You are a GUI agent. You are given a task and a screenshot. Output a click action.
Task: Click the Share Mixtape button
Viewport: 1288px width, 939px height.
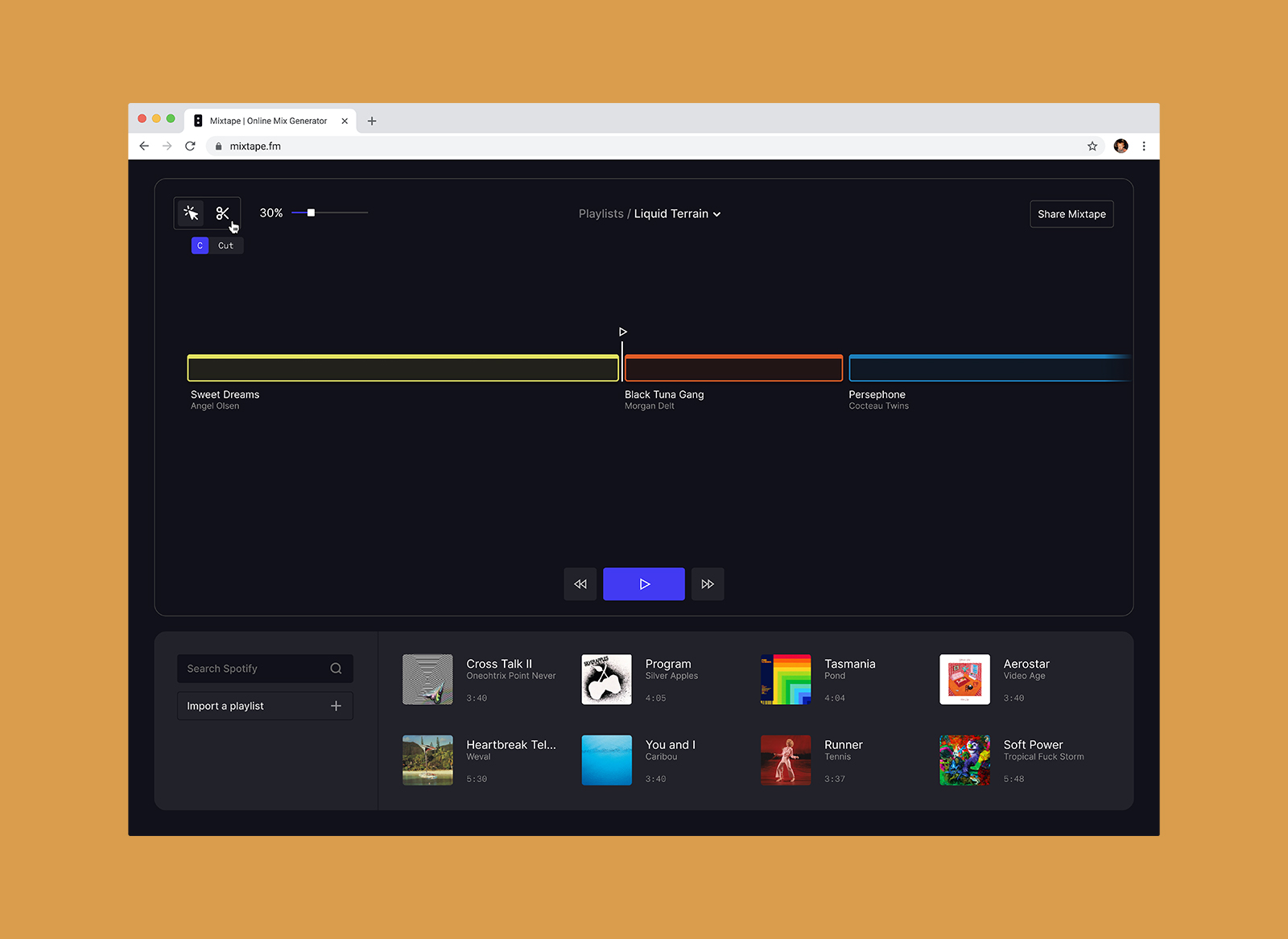tap(1071, 214)
